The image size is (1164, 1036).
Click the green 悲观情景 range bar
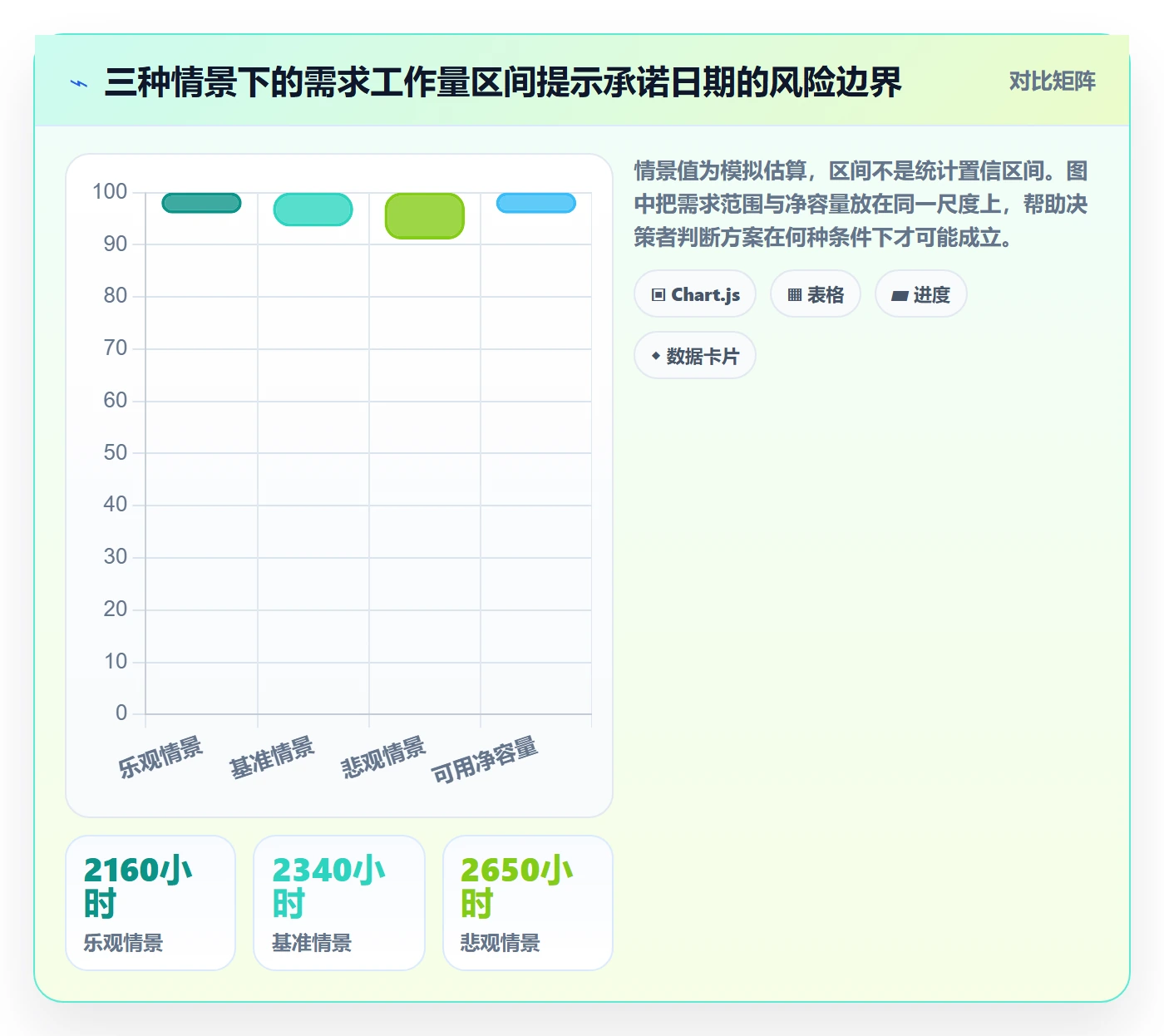pyautogui.click(x=424, y=216)
